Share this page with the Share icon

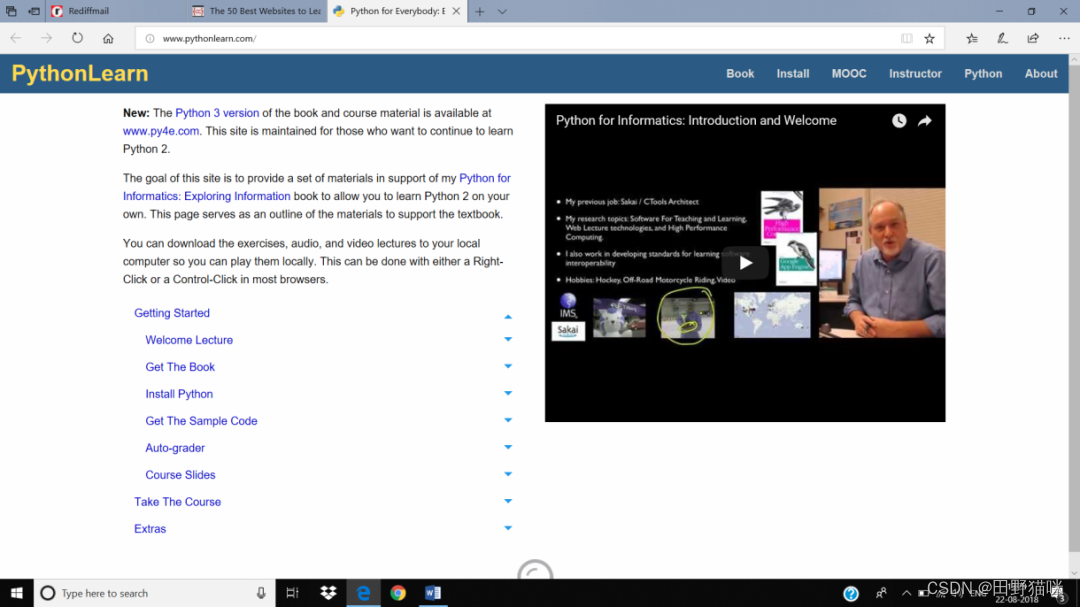click(x=1032, y=39)
